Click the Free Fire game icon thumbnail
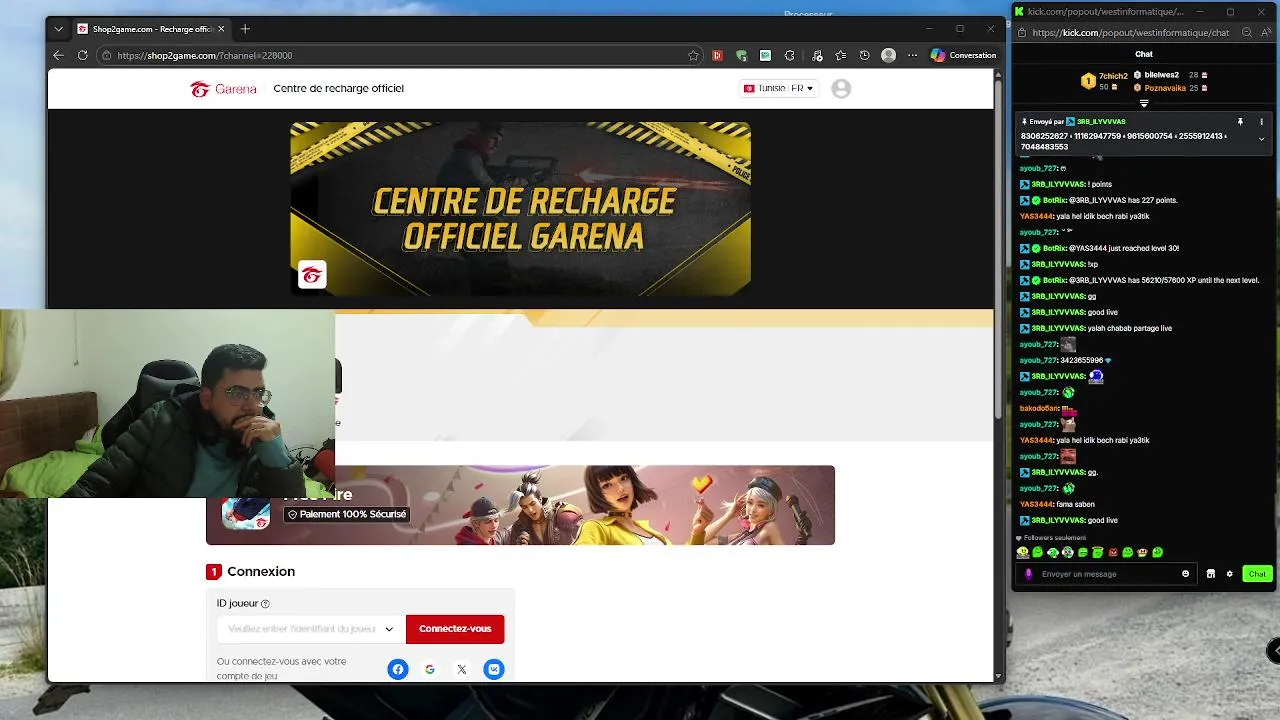Viewport: 1280px width, 720px height. pos(246,513)
